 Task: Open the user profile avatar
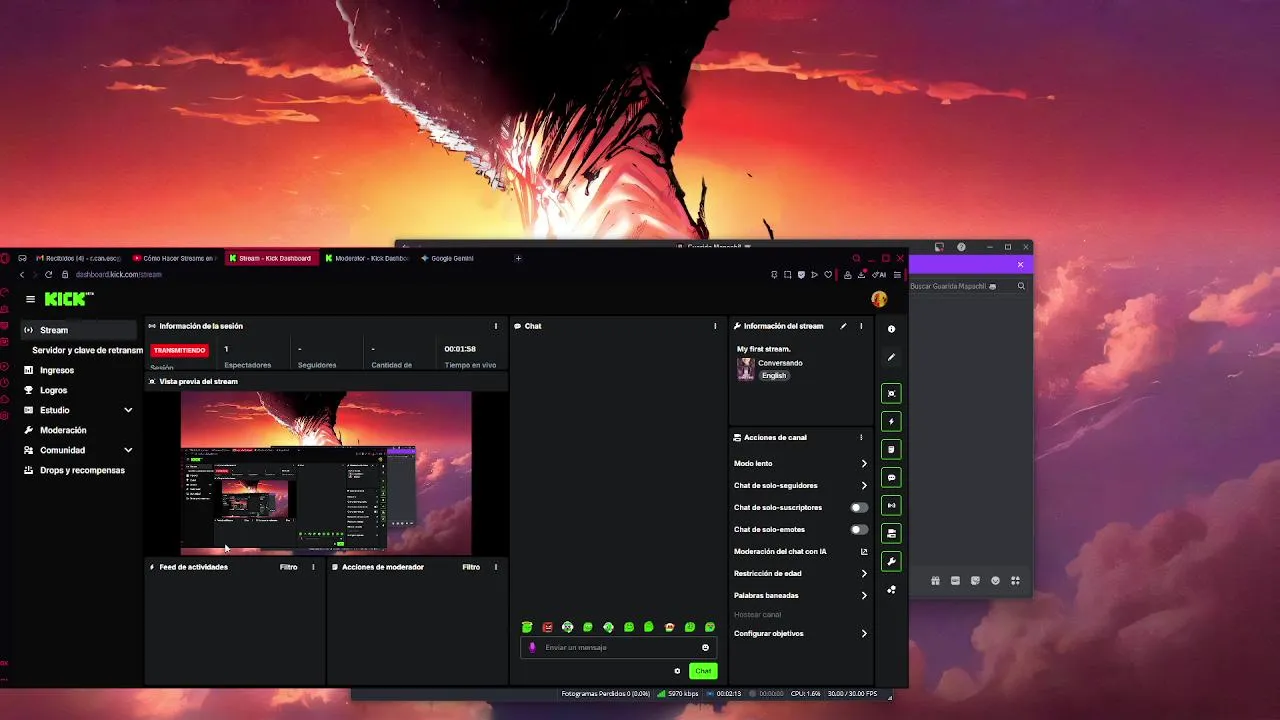879,299
